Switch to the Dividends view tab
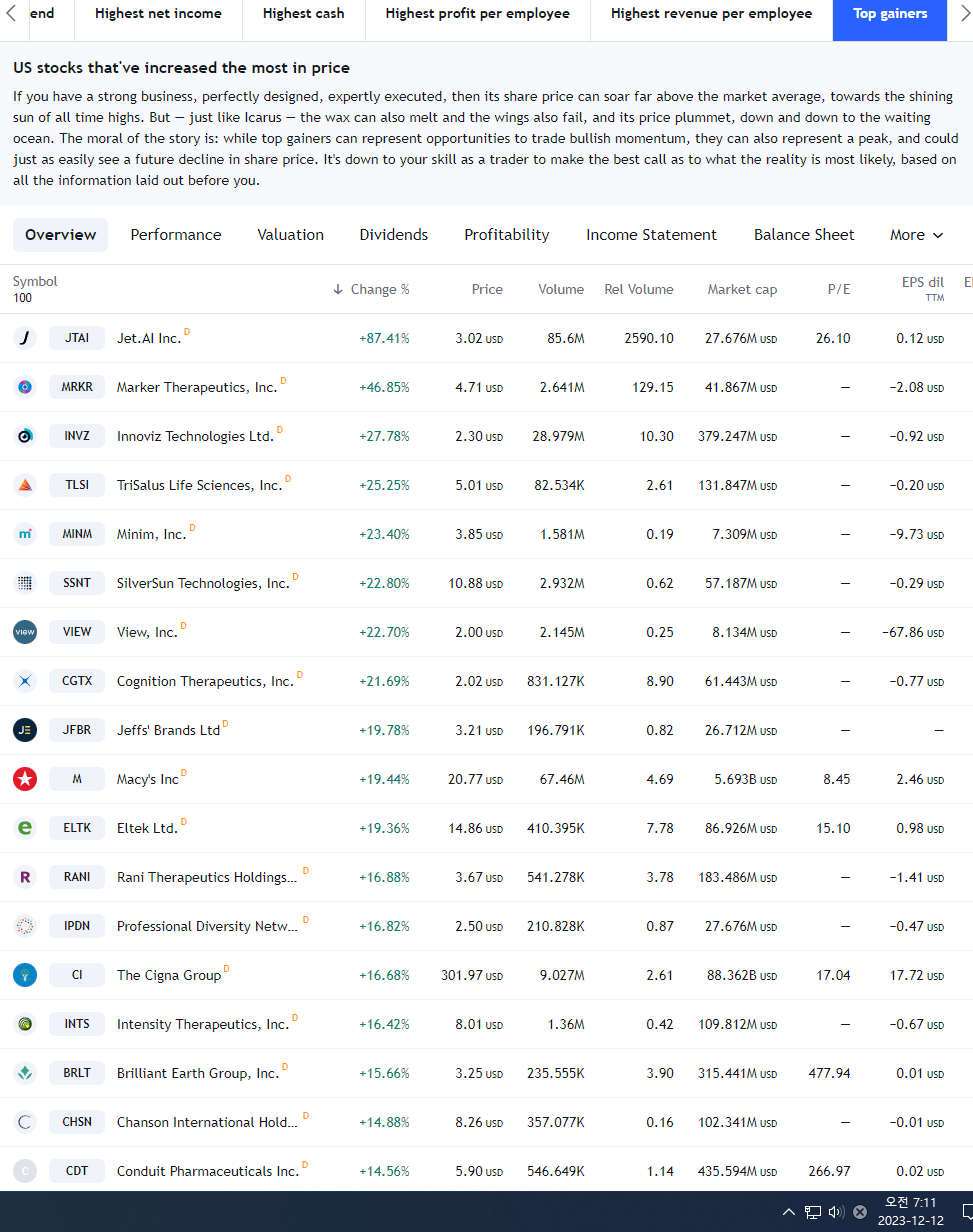The height and width of the screenshot is (1232, 973). (394, 235)
